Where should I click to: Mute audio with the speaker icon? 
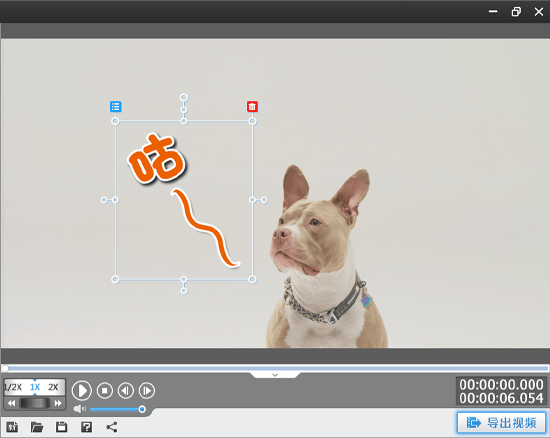80,409
